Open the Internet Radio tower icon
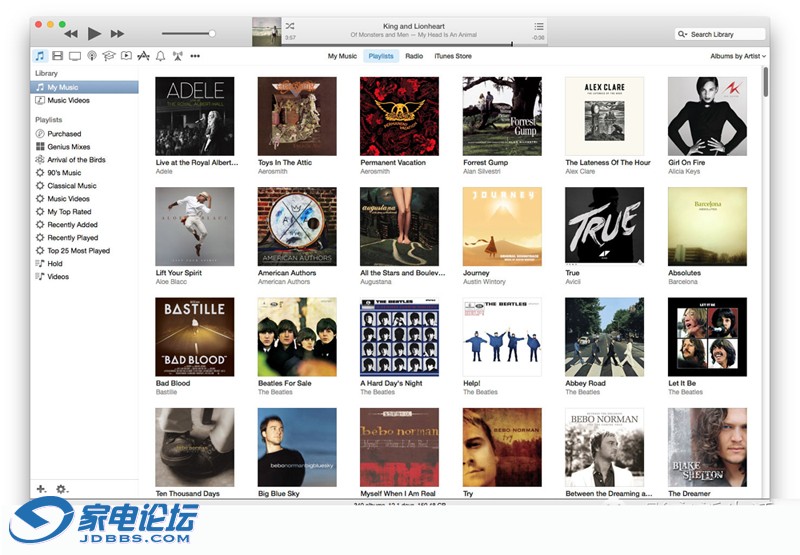Image resolution: width=800 pixels, height=555 pixels. [x=178, y=56]
